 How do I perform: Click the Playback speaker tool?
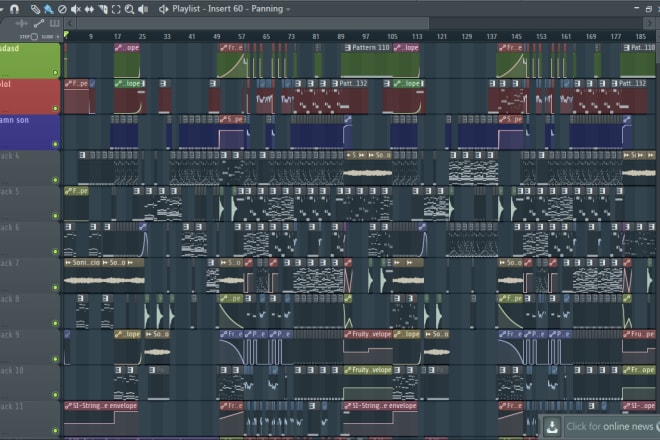tap(141, 9)
